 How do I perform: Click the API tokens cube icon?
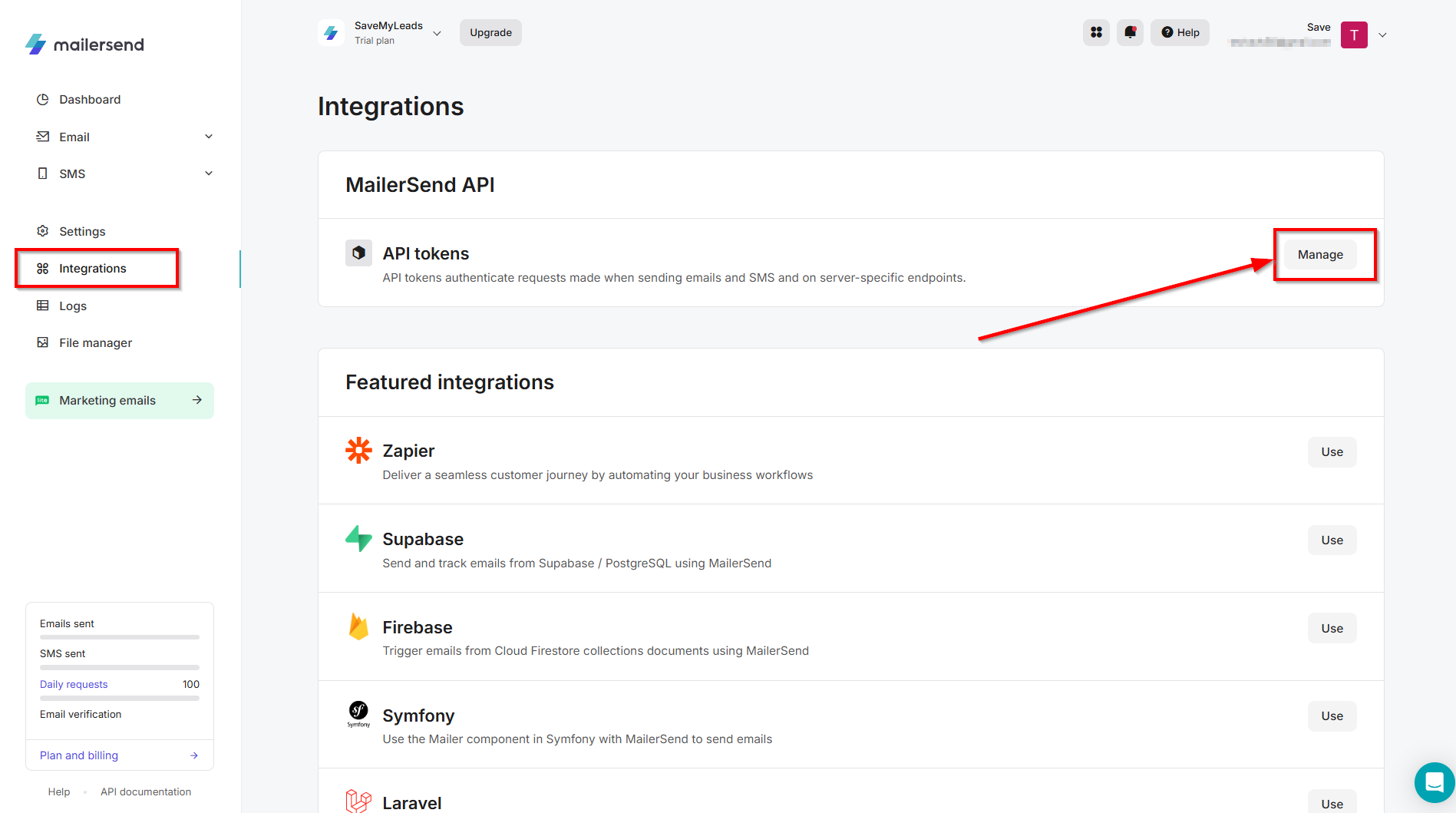point(358,253)
